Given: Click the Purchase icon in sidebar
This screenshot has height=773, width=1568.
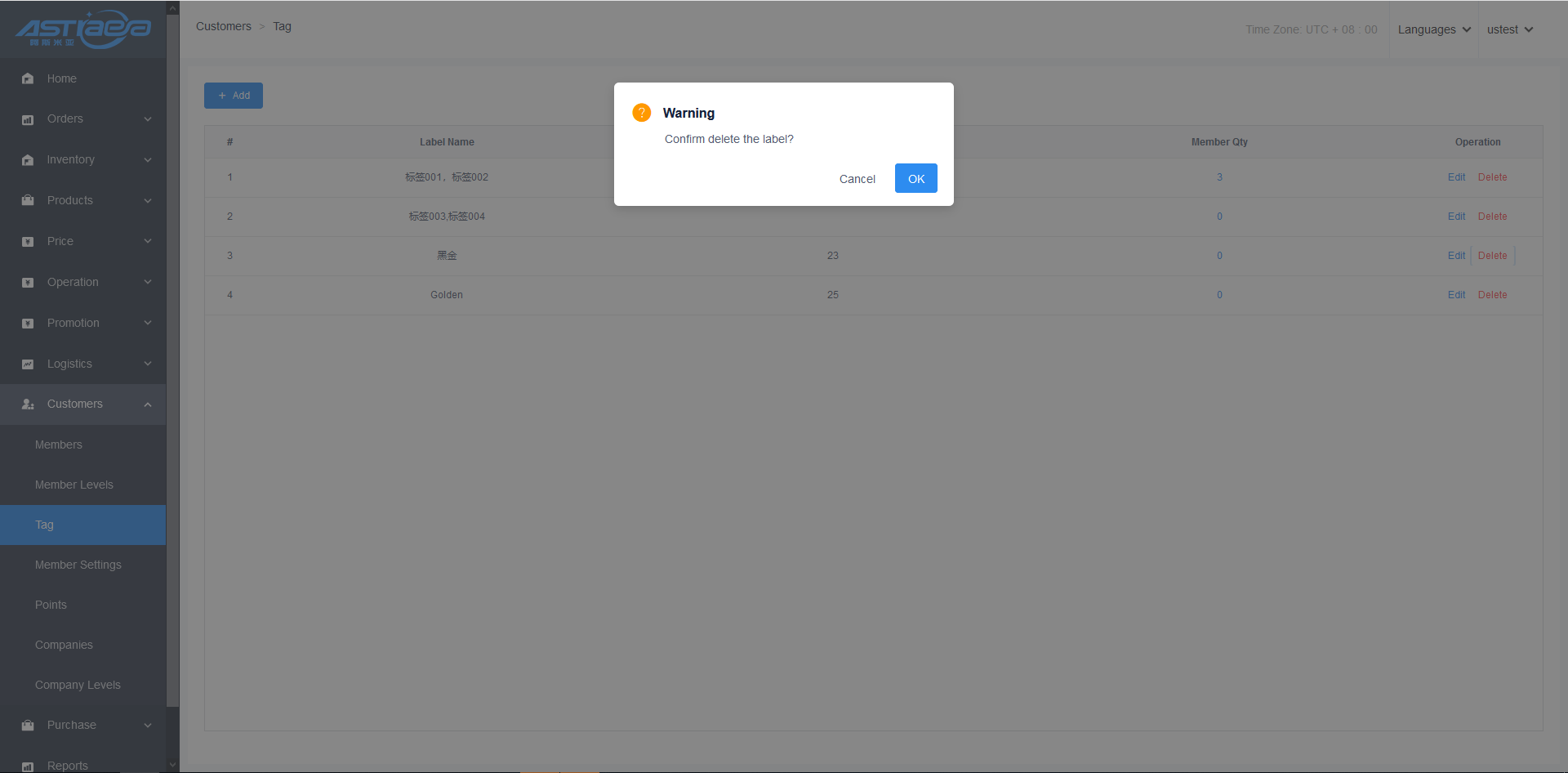Looking at the screenshot, I should click(x=28, y=726).
